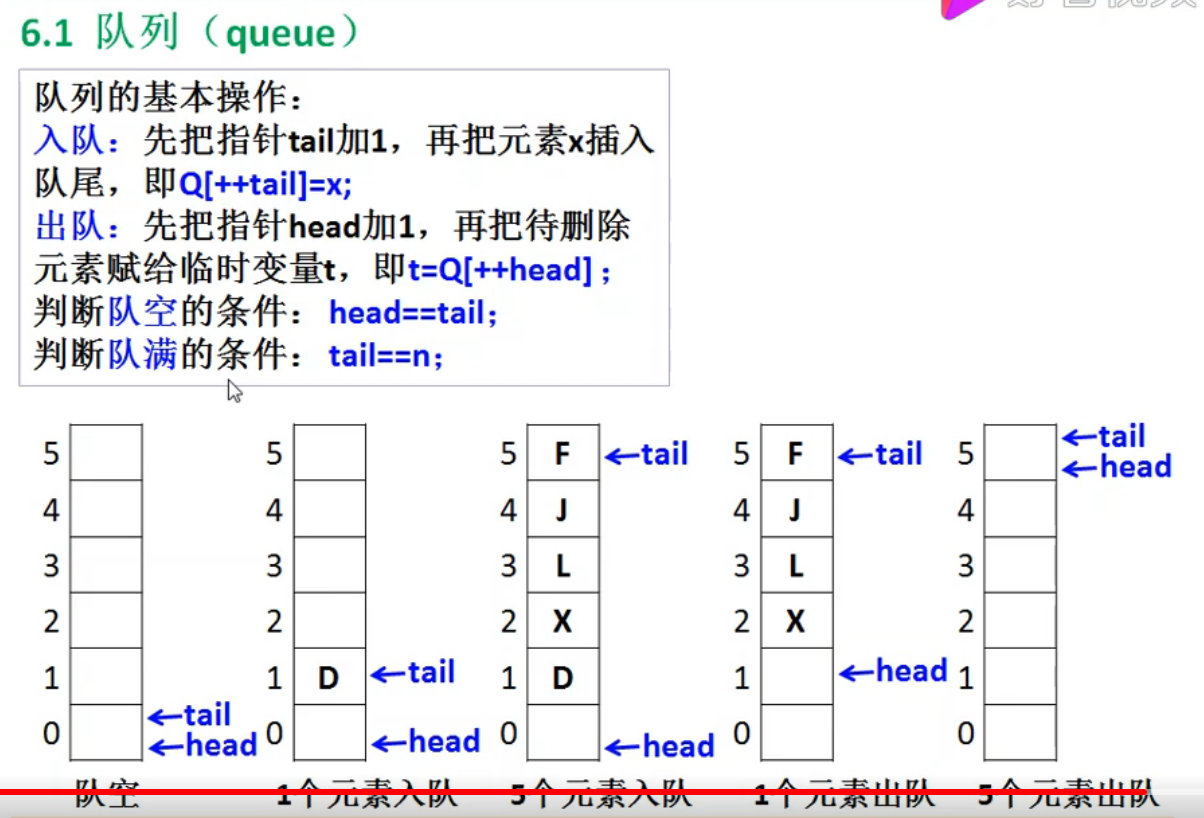Click the cell containing letter X
Viewport: 1204px width, 818px height.
[562, 620]
